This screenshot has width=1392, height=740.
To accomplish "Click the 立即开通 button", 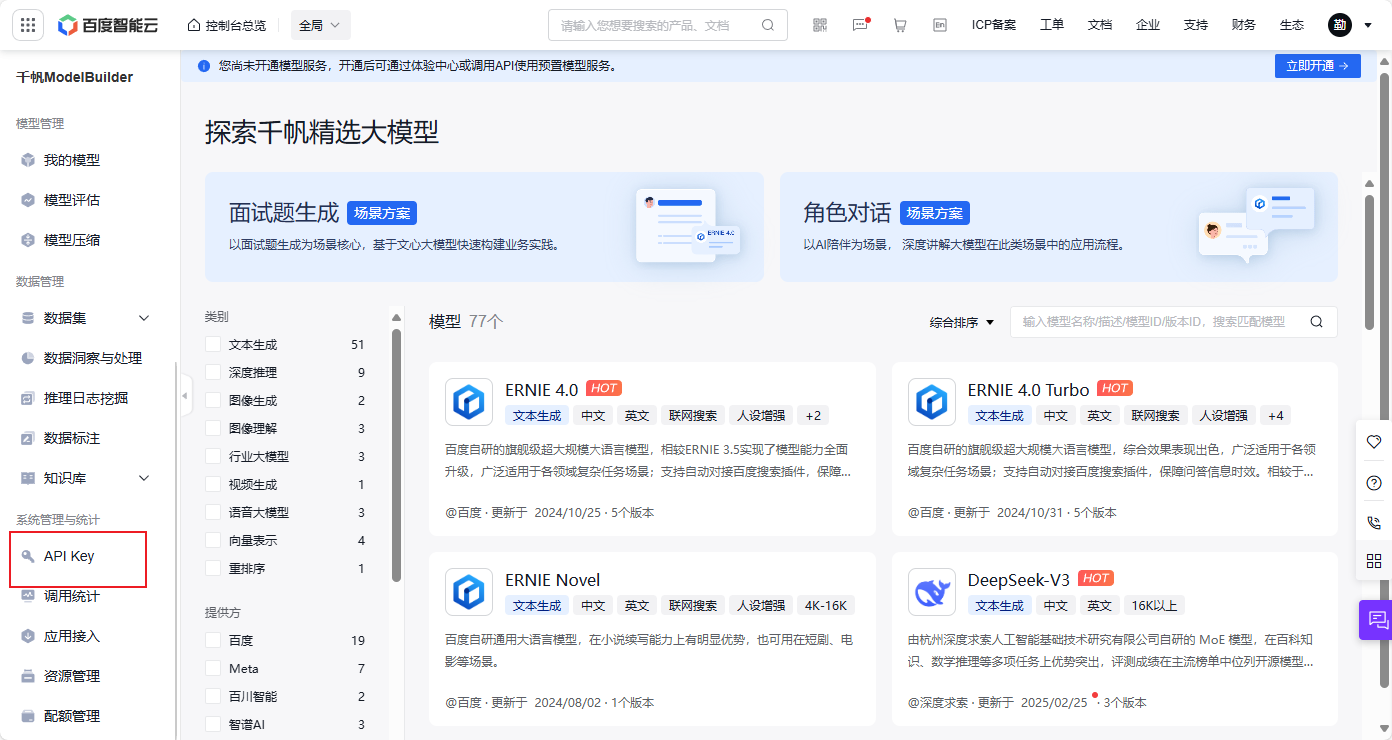I will pyautogui.click(x=1317, y=66).
